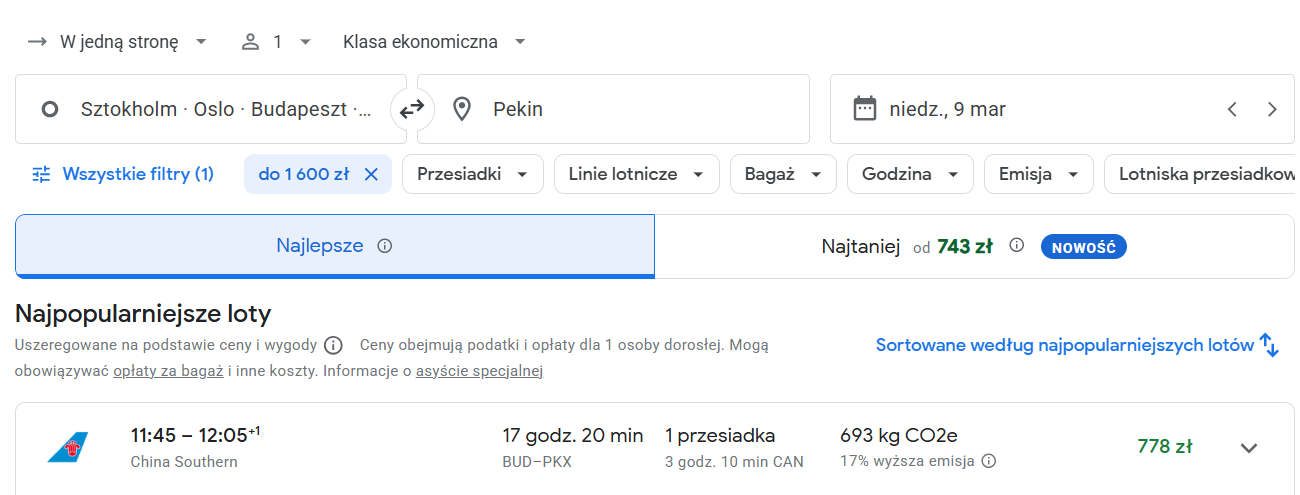Click '1 przesiadka' stop info
Screen dimensions: 1300x495
click(x=720, y=435)
